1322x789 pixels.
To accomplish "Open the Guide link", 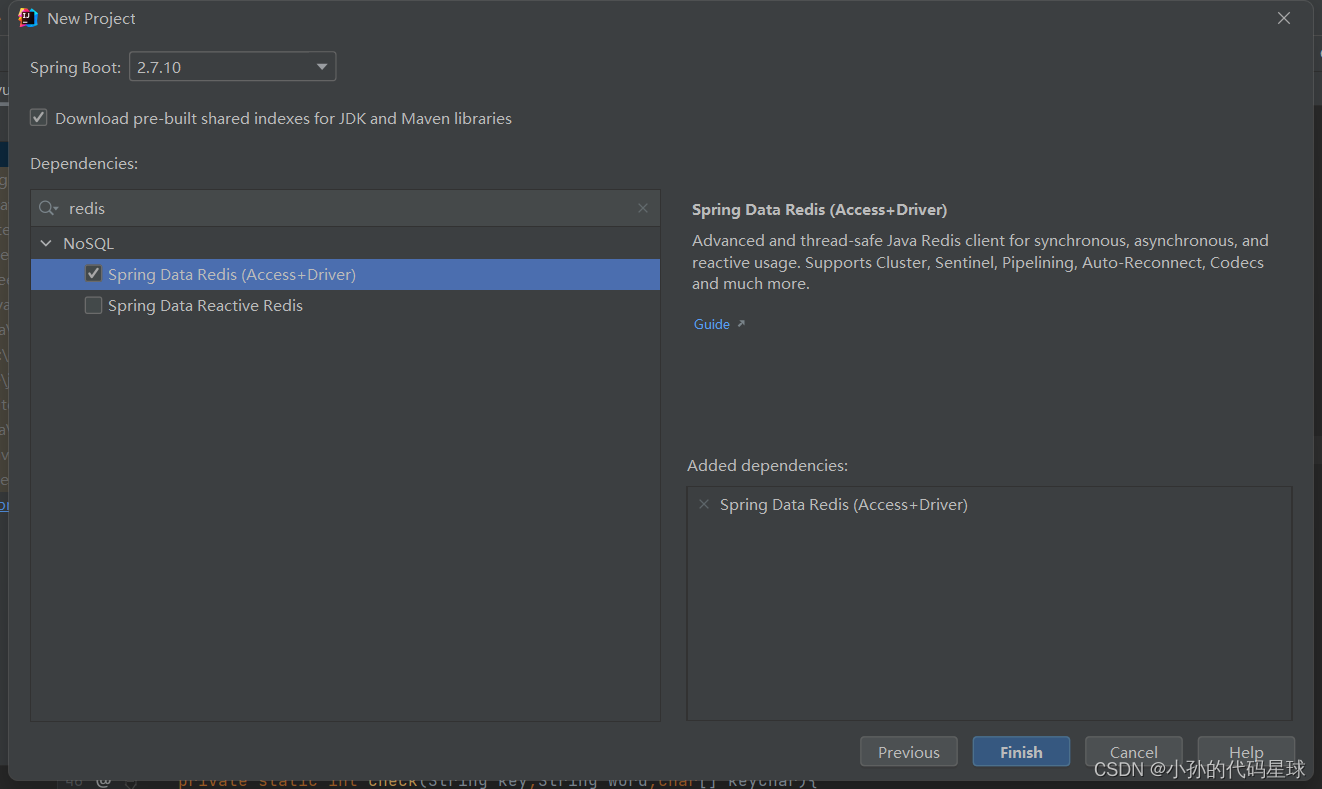I will coord(711,323).
